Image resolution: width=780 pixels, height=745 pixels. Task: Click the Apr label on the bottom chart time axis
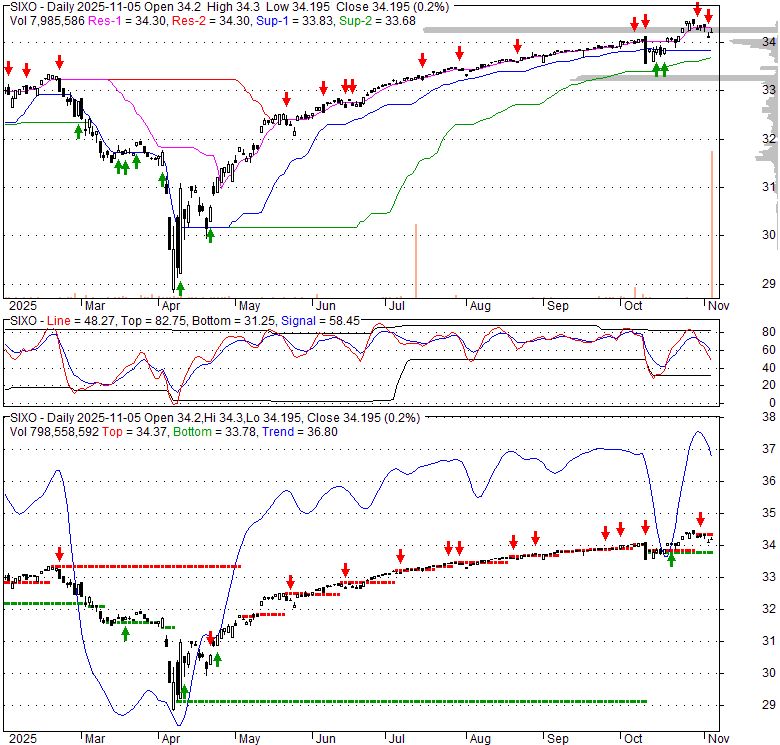171,736
